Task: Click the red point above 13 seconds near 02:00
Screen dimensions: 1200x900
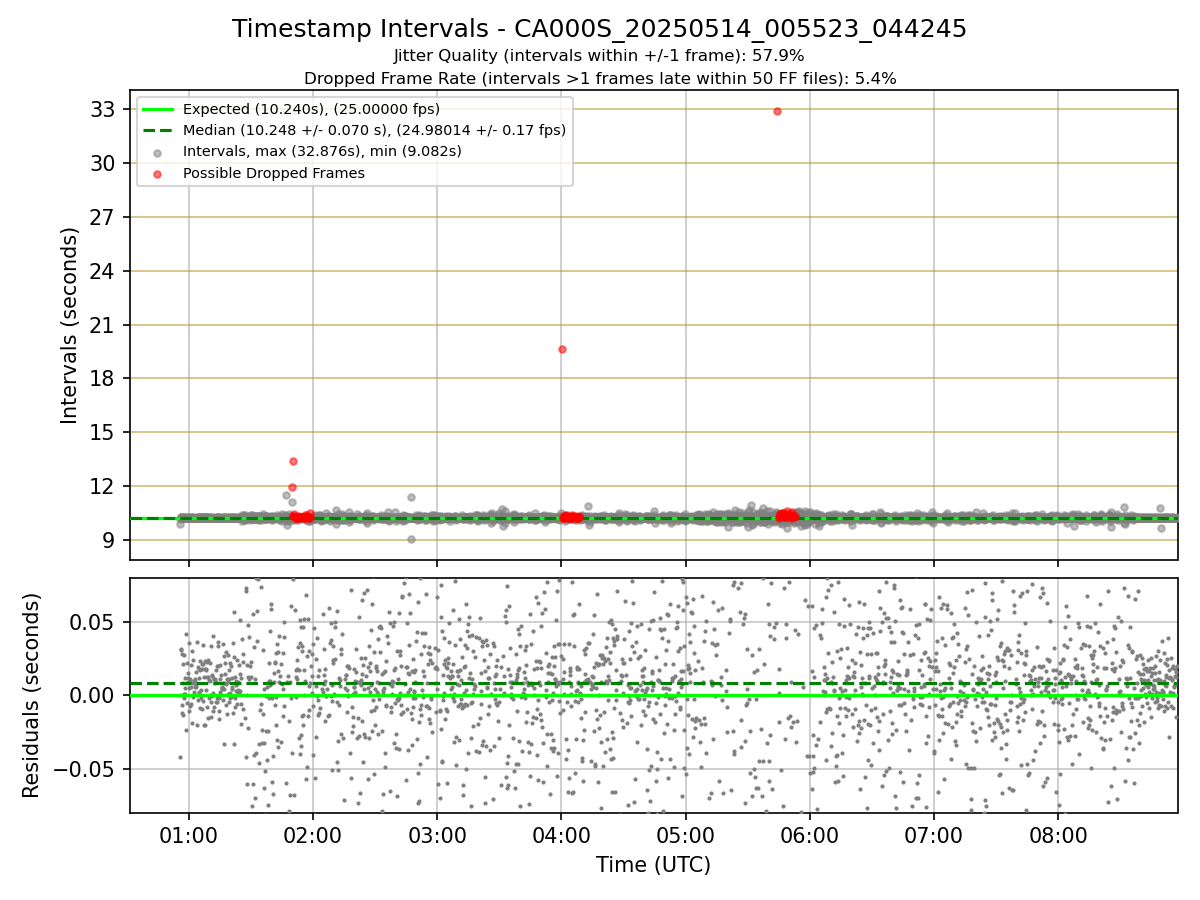Action: click(x=293, y=461)
